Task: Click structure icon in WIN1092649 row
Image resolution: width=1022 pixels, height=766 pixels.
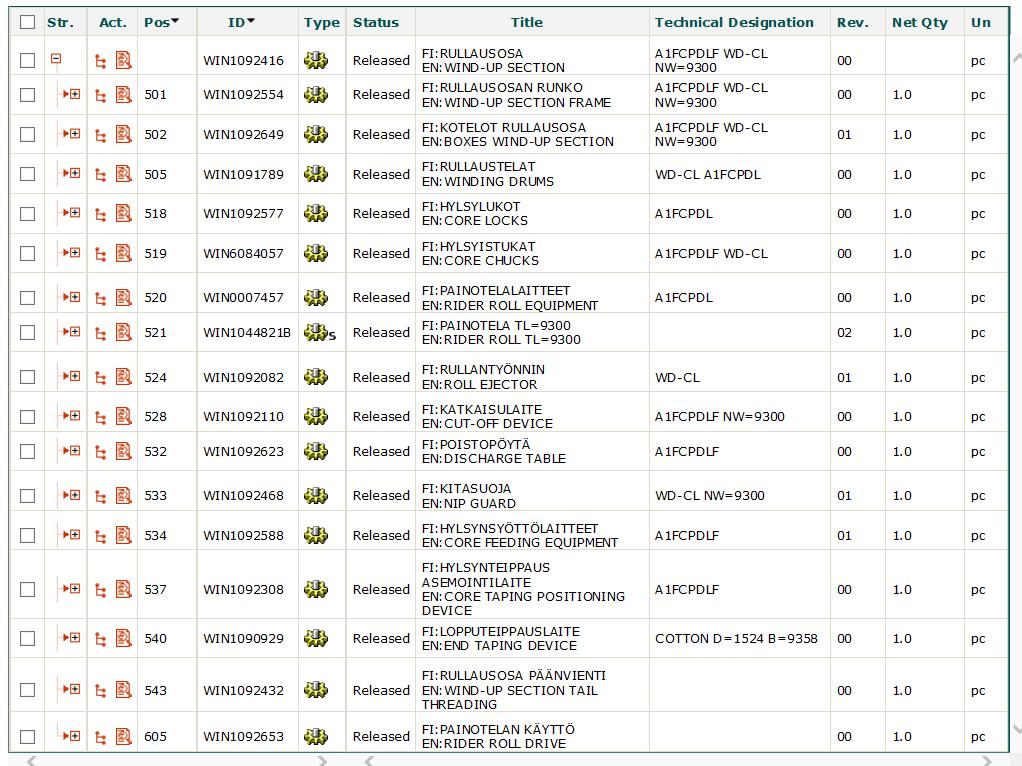Action: [100, 135]
